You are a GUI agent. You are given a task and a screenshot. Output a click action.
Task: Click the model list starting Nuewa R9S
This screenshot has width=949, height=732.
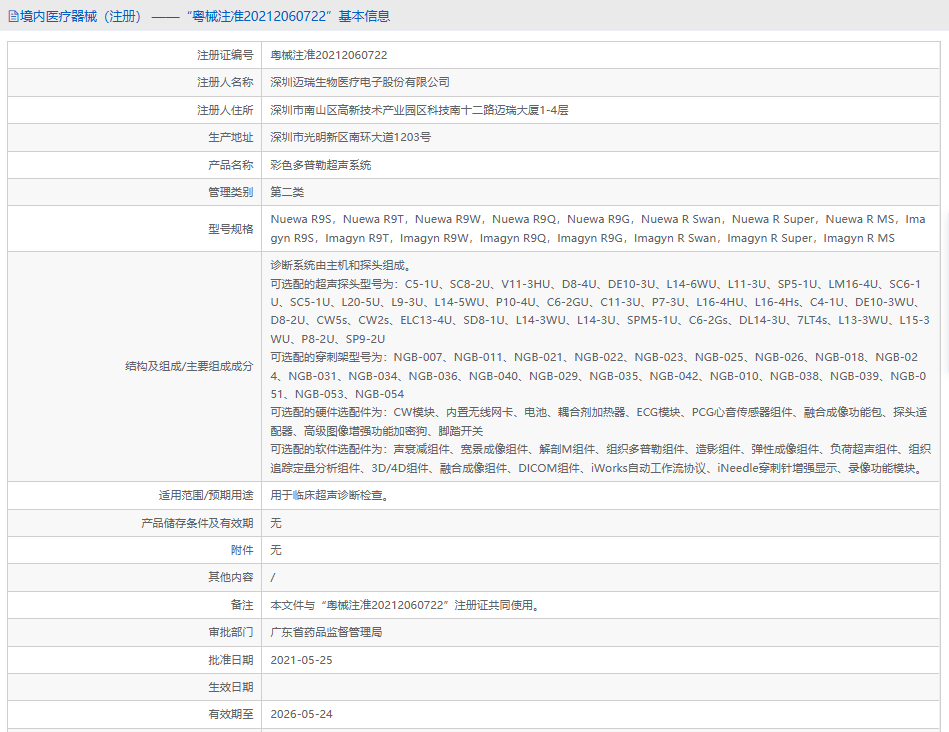pos(598,229)
